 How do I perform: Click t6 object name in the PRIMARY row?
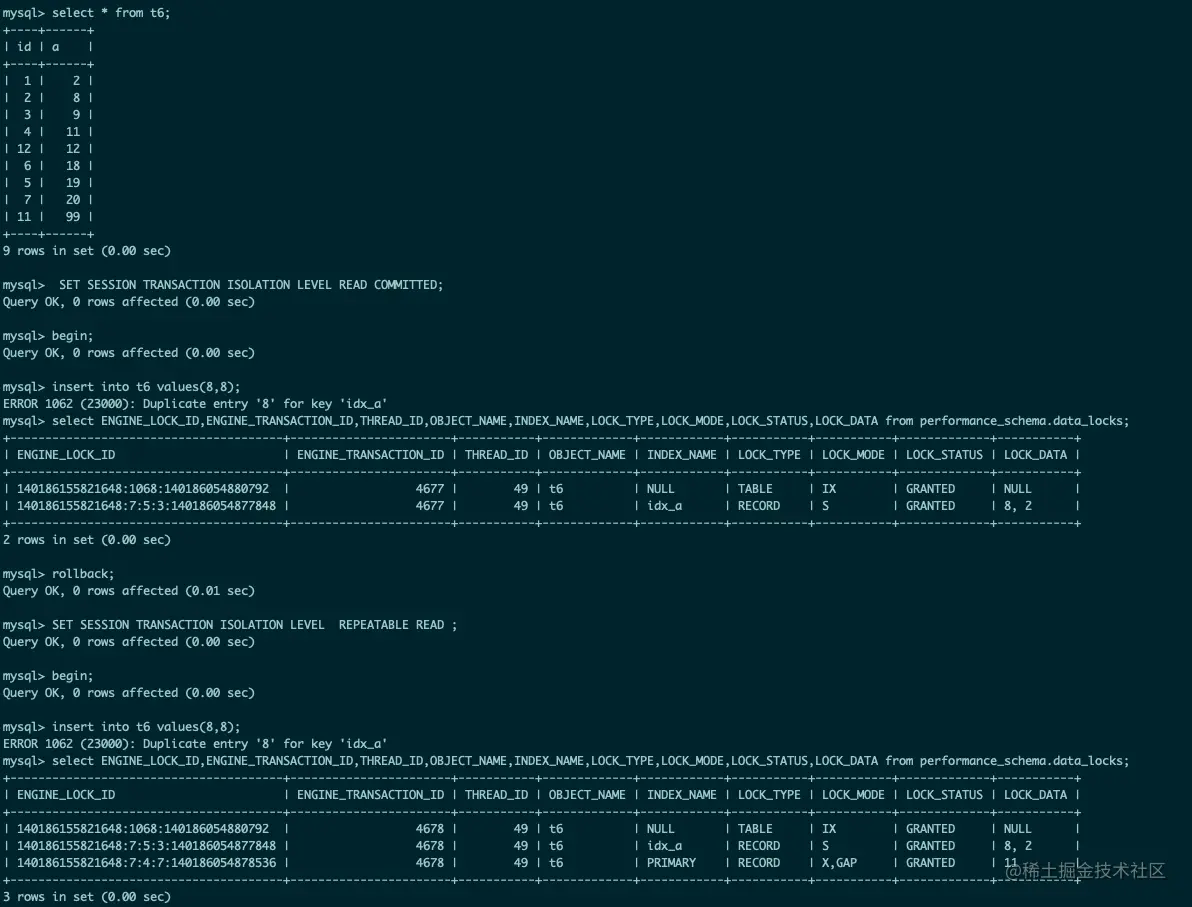coord(556,863)
